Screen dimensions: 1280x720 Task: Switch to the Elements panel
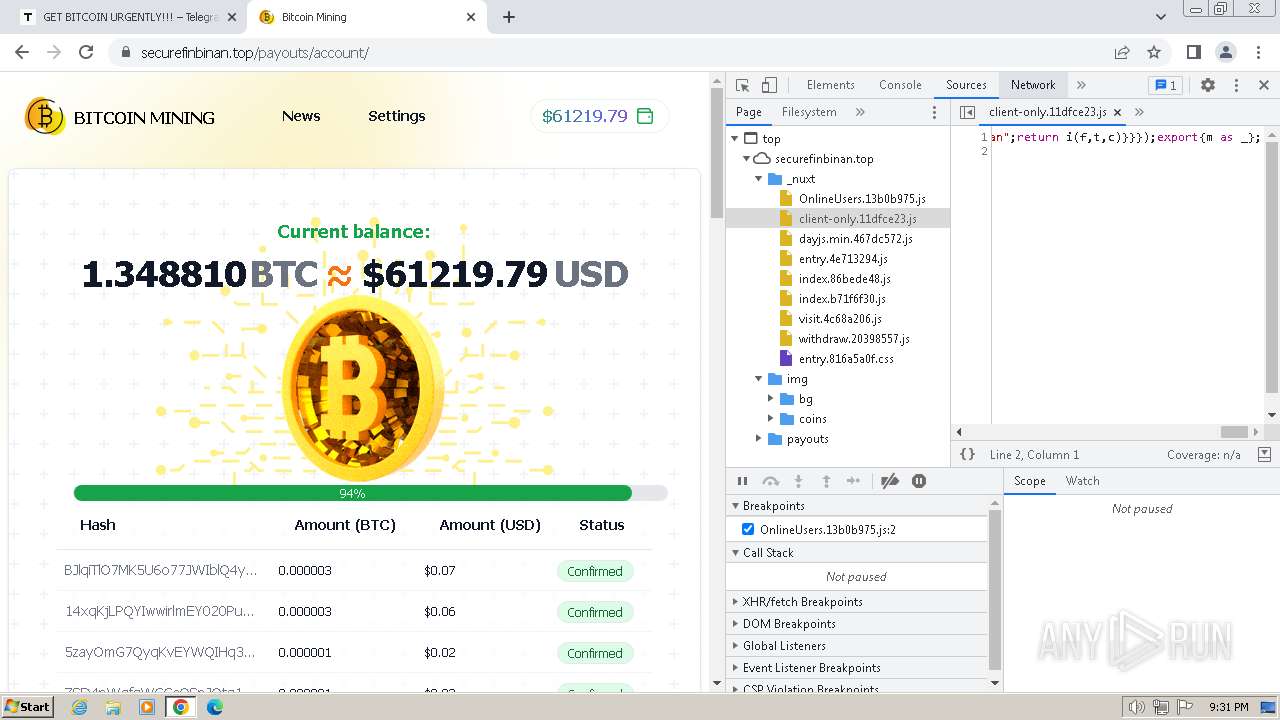[830, 85]
